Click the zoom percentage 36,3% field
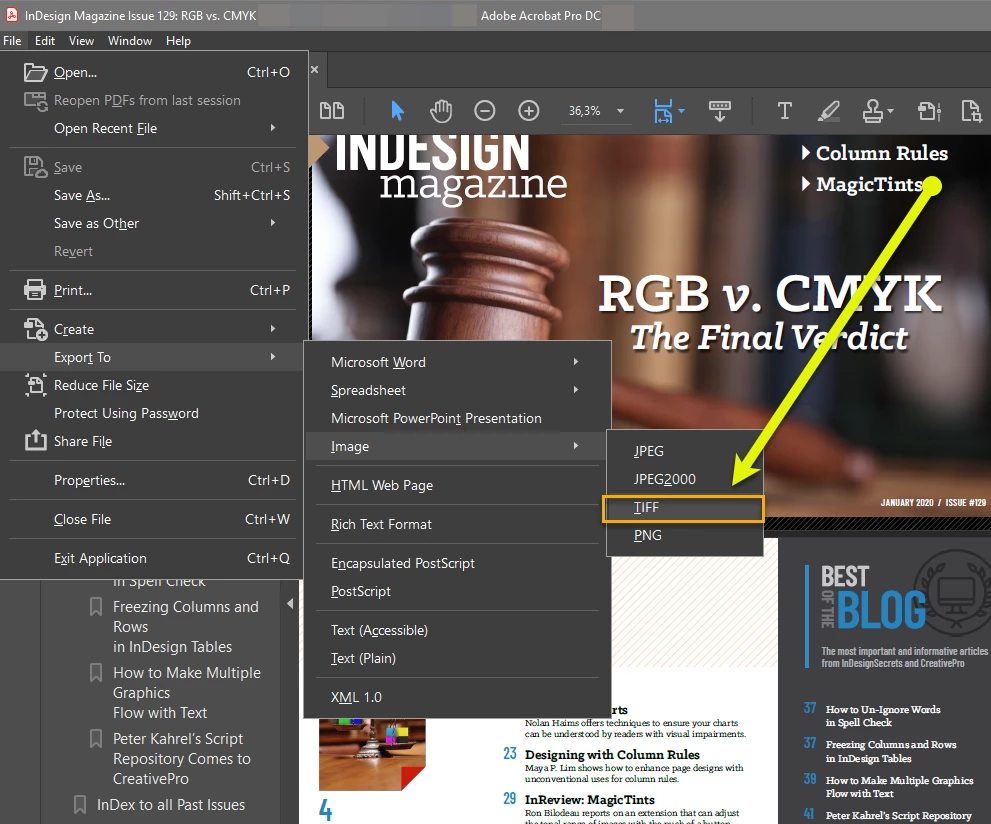Screen dimensions: 991x824 (585, 111)
